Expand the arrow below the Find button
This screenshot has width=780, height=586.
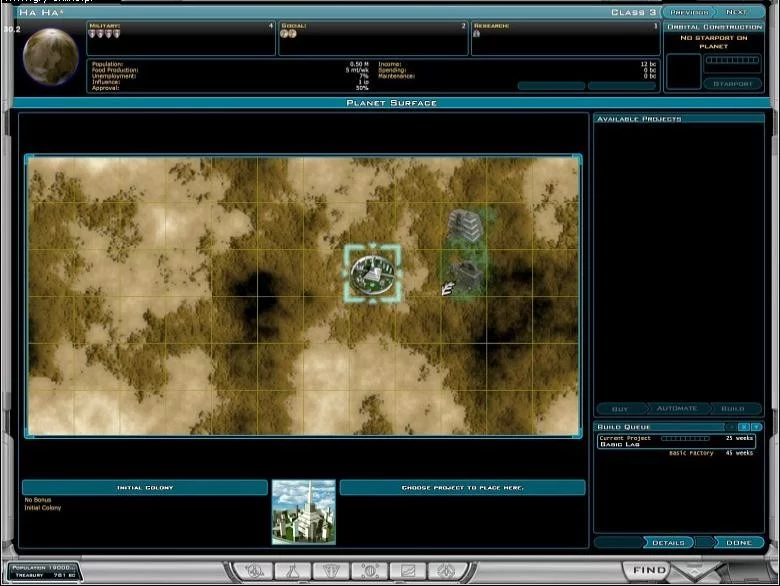point(694,573)
